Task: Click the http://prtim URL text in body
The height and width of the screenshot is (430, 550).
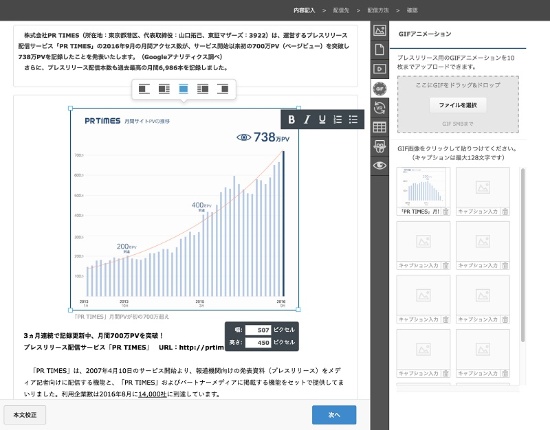Action: (202, 348)
